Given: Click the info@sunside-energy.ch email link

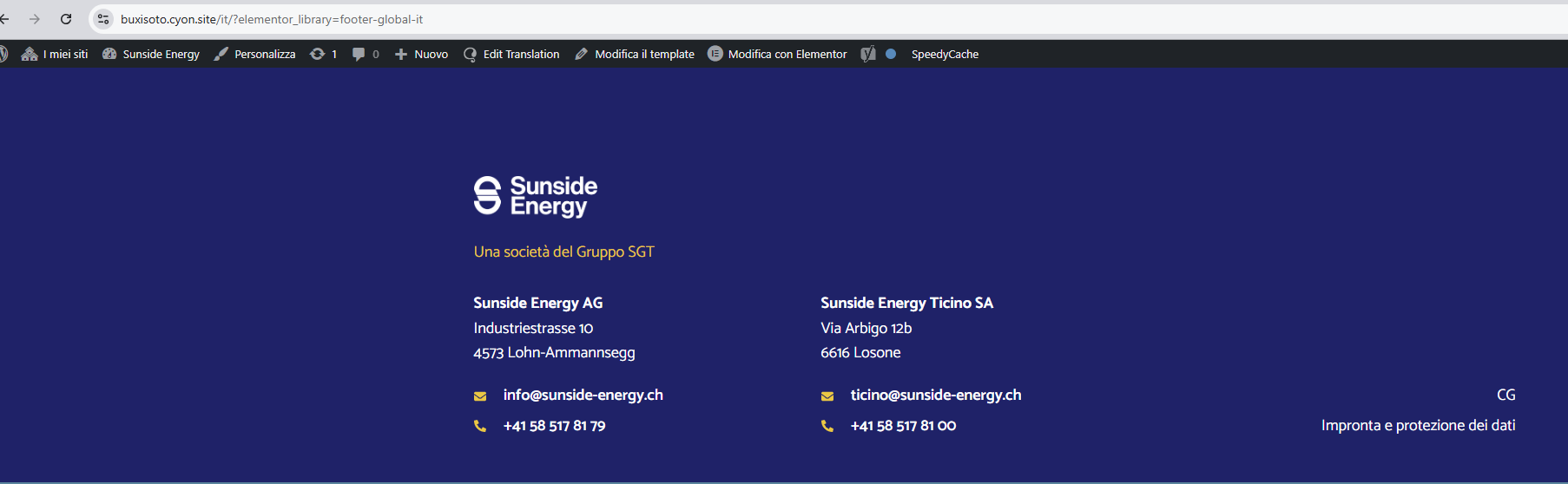Looking at the screenshot, I should 583,395.
